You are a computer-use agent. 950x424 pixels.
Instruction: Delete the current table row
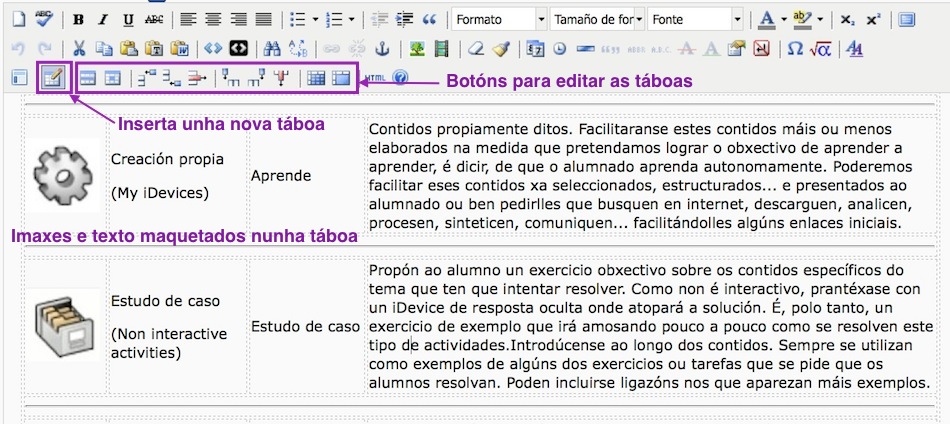197,78
